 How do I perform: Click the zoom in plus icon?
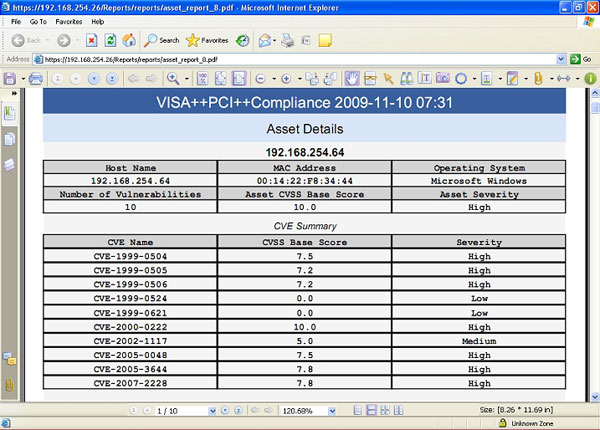[x=286, y=79]
